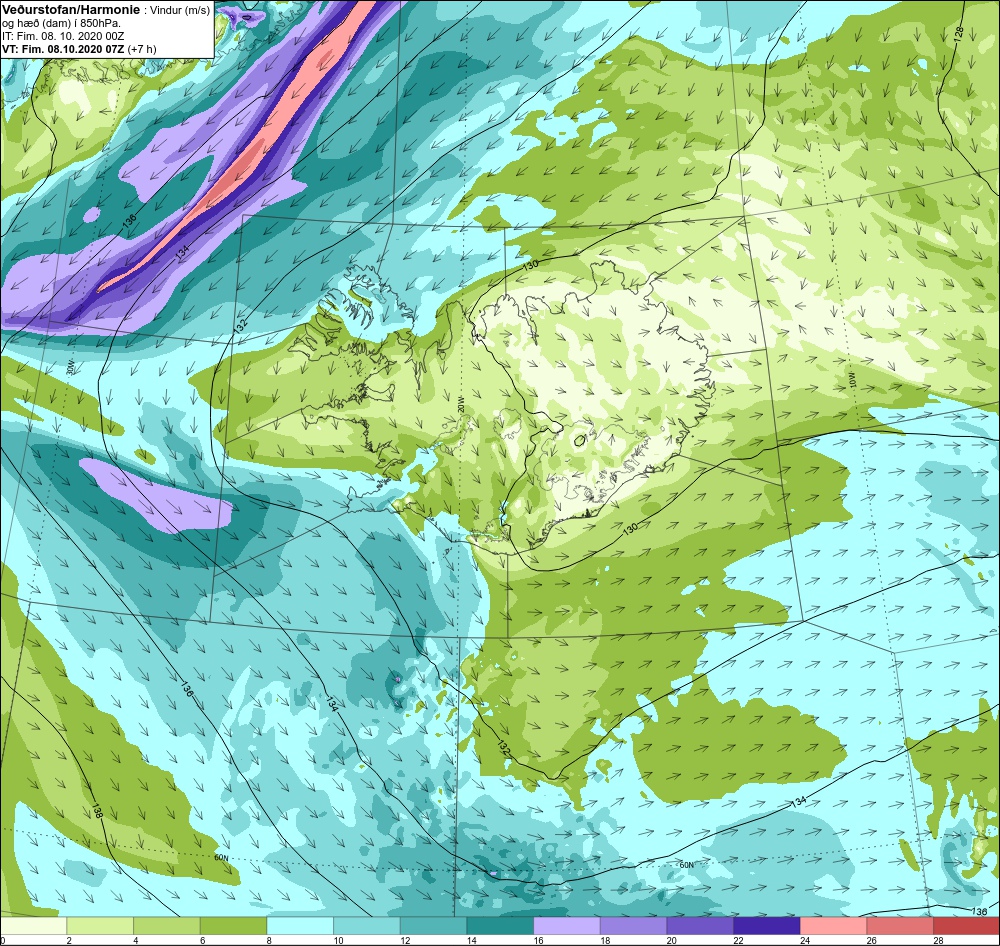Viewport: 1000px width, 946px height.
Task: Click the 'IT: Fim. 08. 10. 2020 00Z' line
Action: (x=62, y=36)
